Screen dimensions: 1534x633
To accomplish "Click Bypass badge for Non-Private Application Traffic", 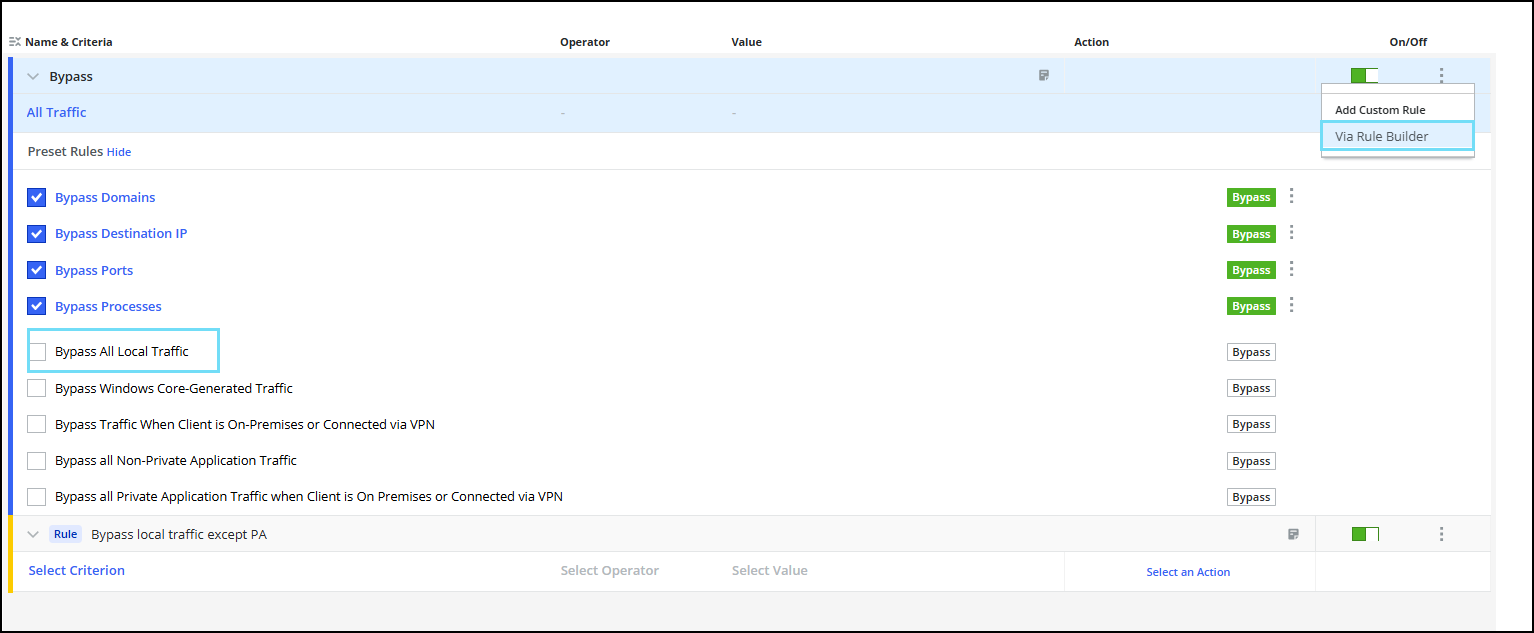I will tap(1251, 461).
